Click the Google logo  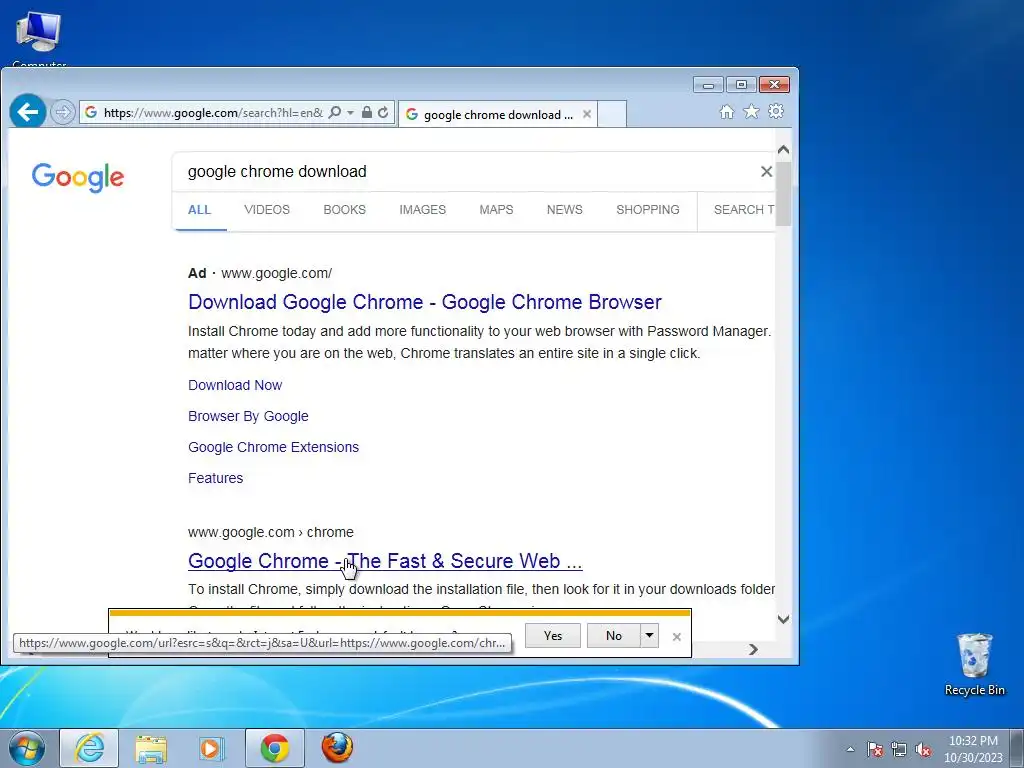78,177
